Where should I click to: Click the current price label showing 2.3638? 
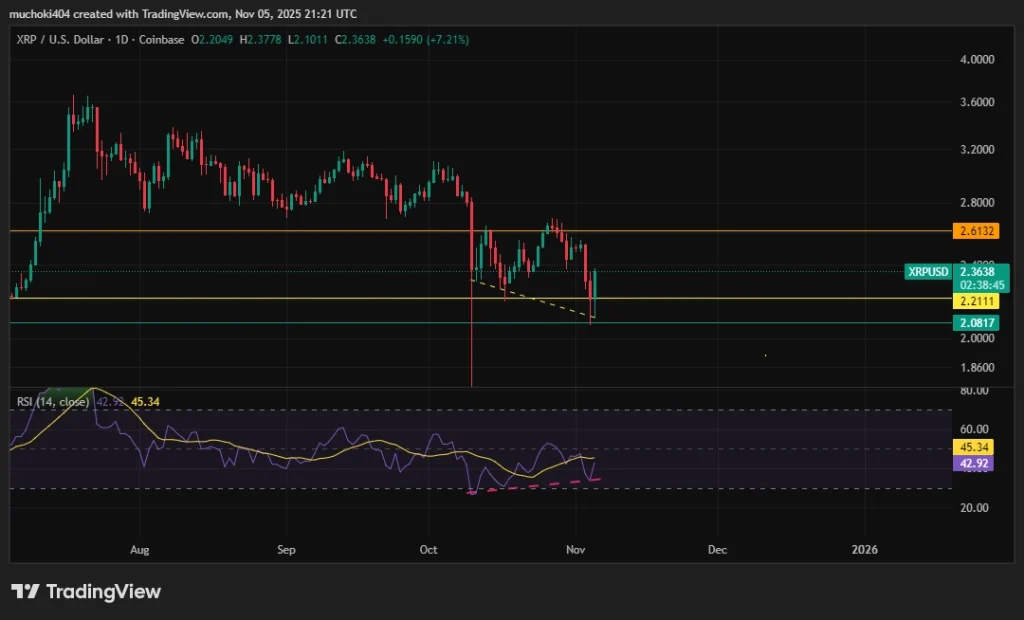pyautogui.click(x=977, y=271)
